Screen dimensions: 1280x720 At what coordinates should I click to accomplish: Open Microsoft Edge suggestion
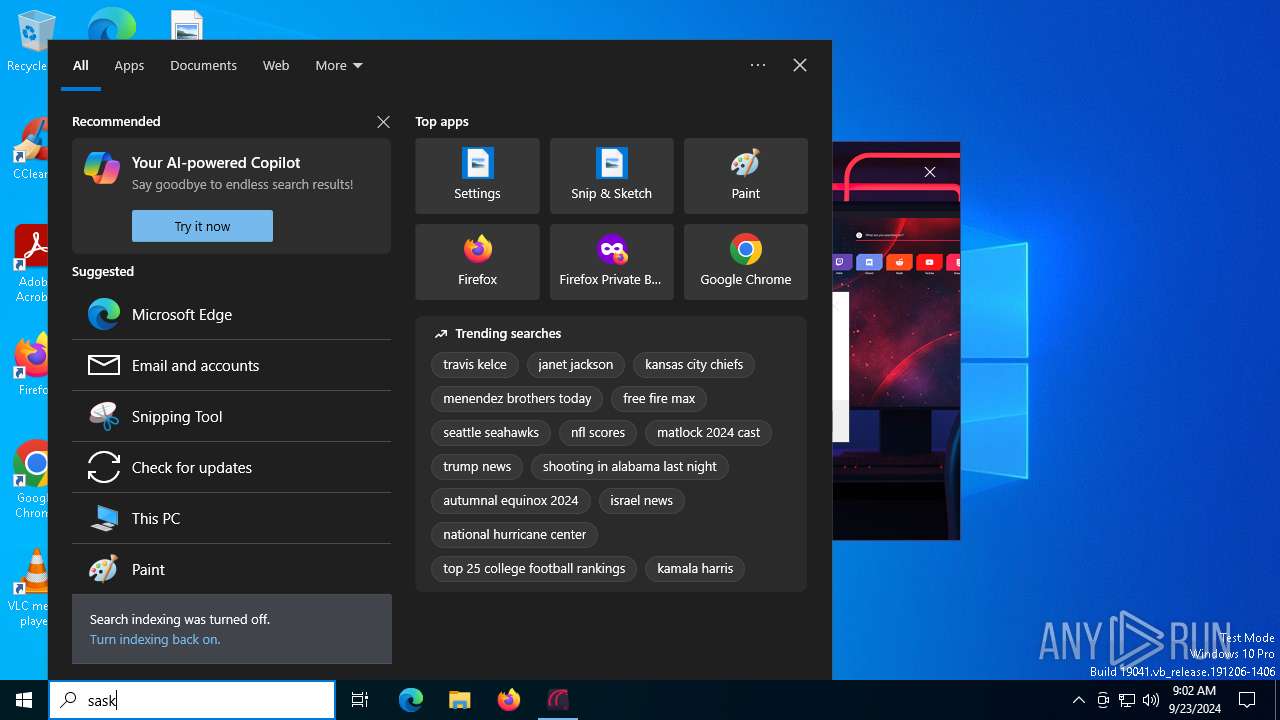(231, 314)
